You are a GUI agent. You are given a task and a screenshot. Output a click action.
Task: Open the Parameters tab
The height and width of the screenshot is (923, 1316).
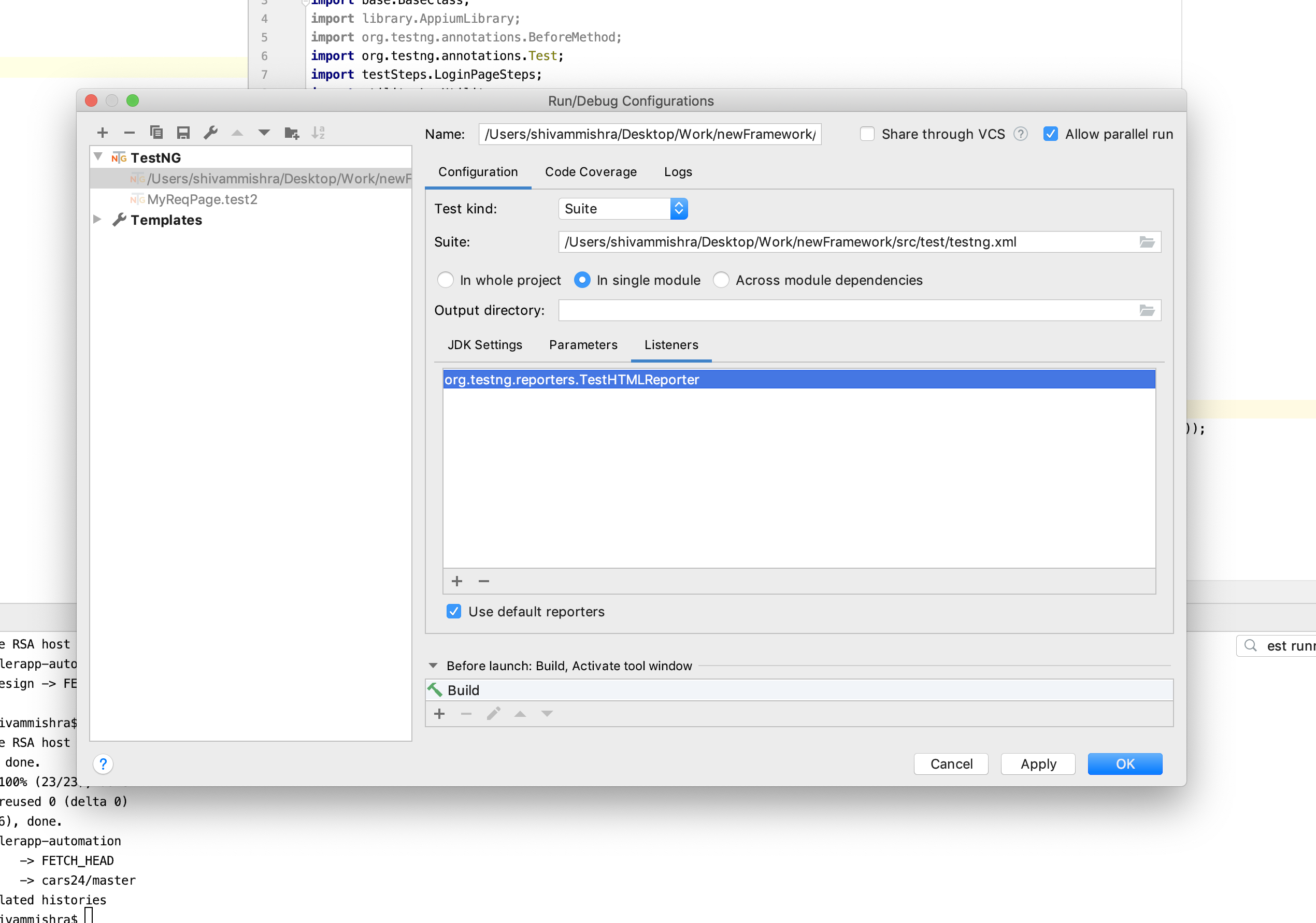pos(583,345)
